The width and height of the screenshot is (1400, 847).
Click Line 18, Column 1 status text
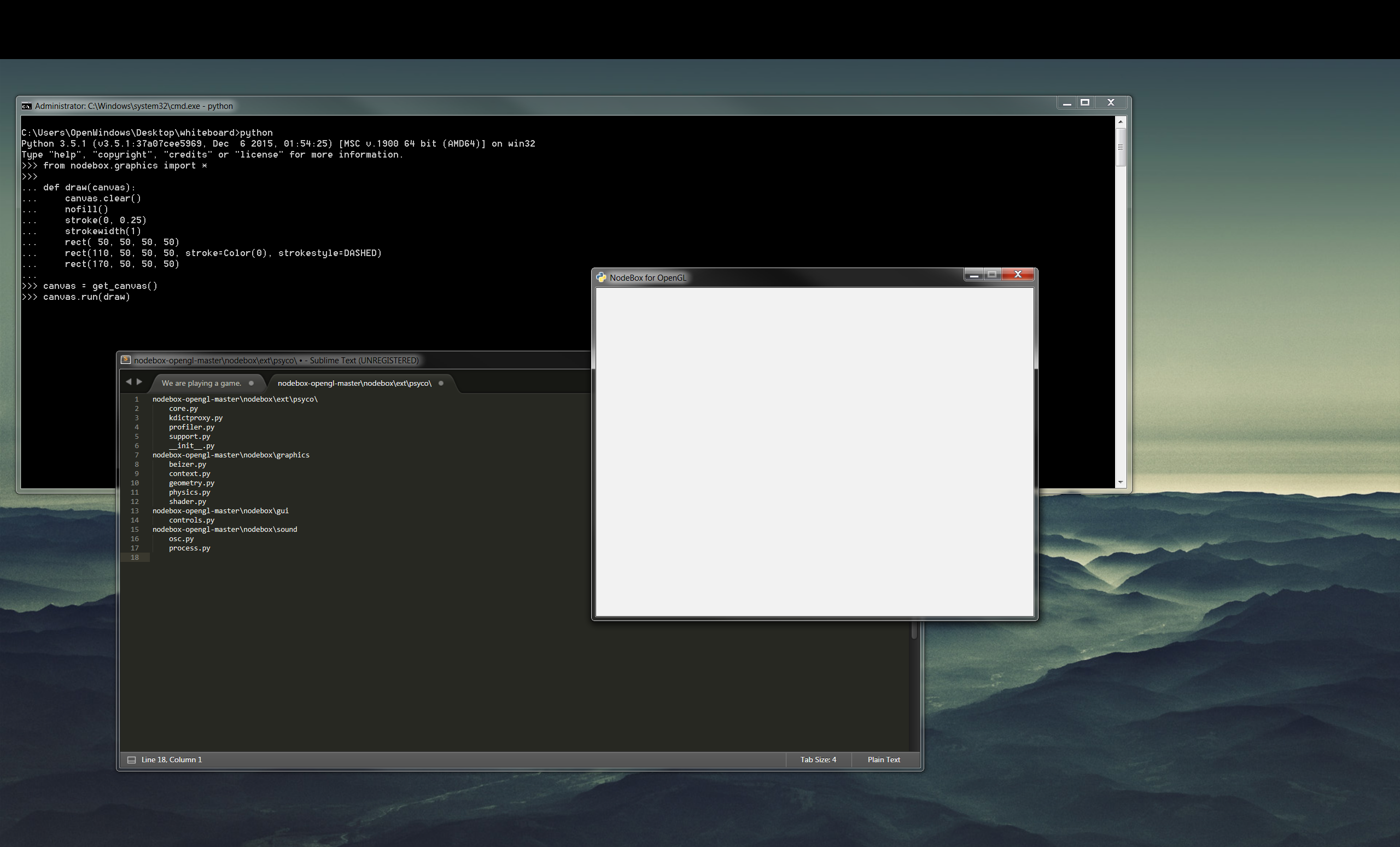point(171,759)
